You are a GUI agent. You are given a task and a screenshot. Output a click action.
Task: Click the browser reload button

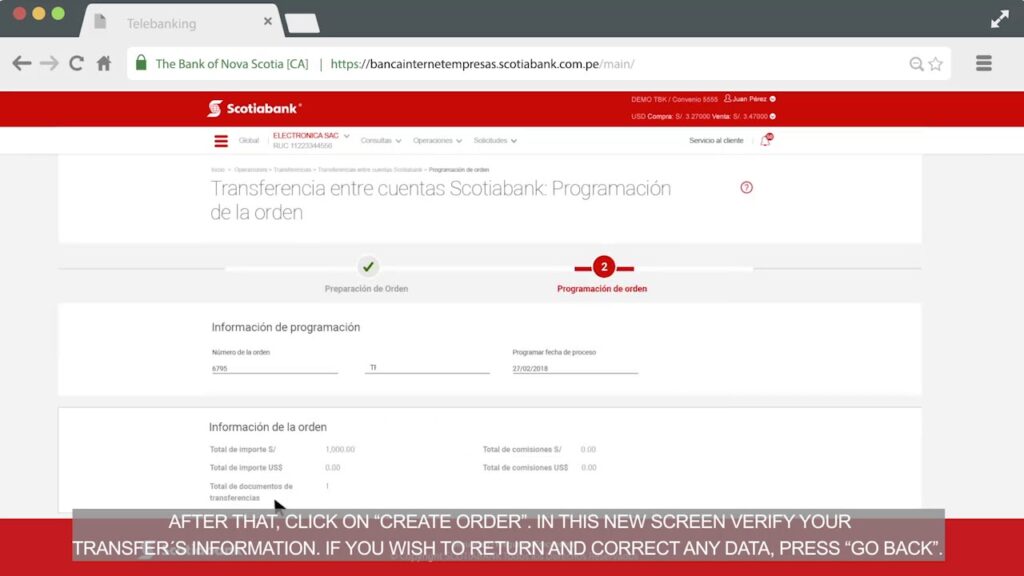click(76, 64)
